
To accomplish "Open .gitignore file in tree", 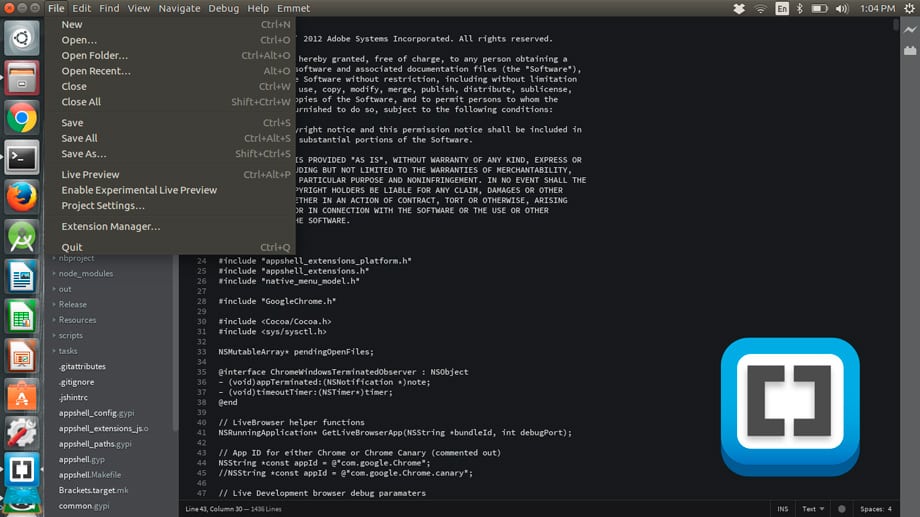I will pos(76,382).
